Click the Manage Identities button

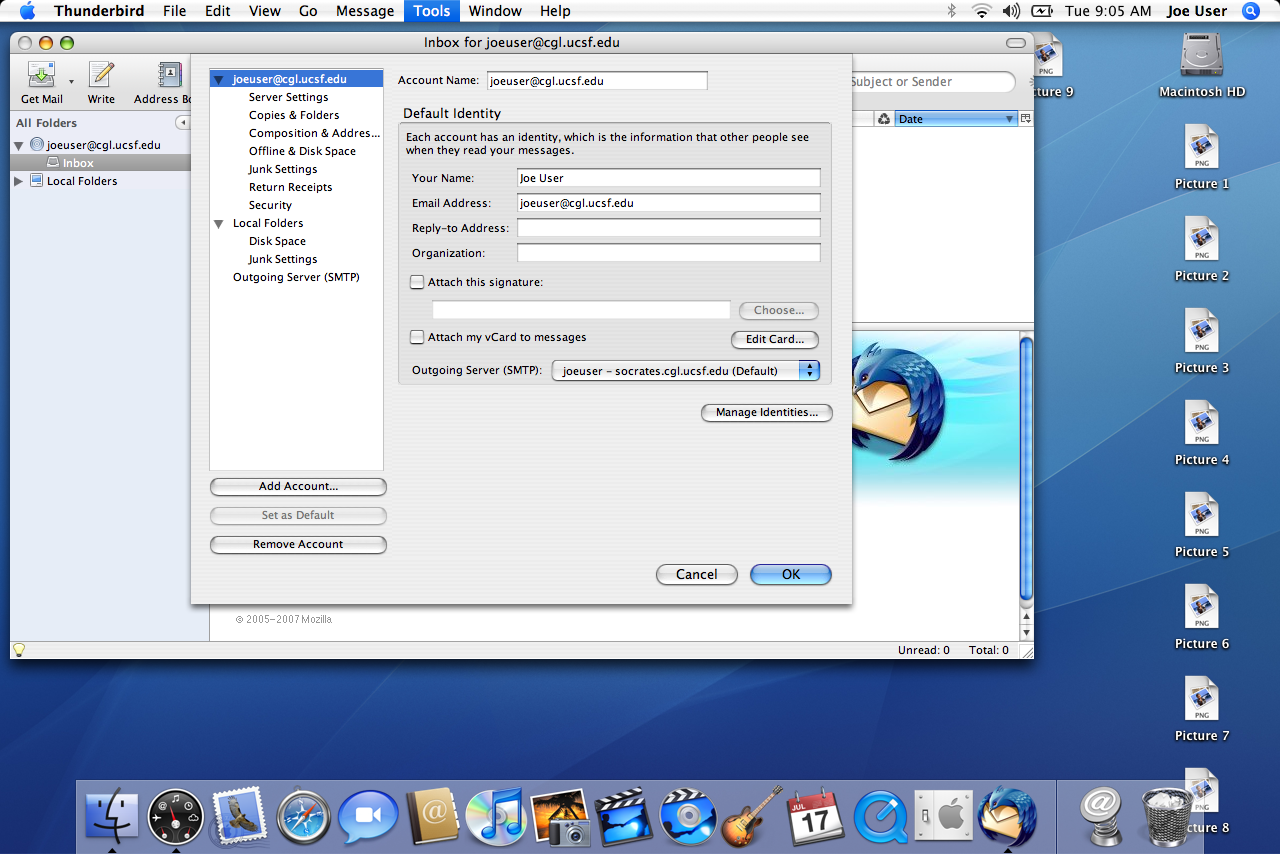click(767, 413)
